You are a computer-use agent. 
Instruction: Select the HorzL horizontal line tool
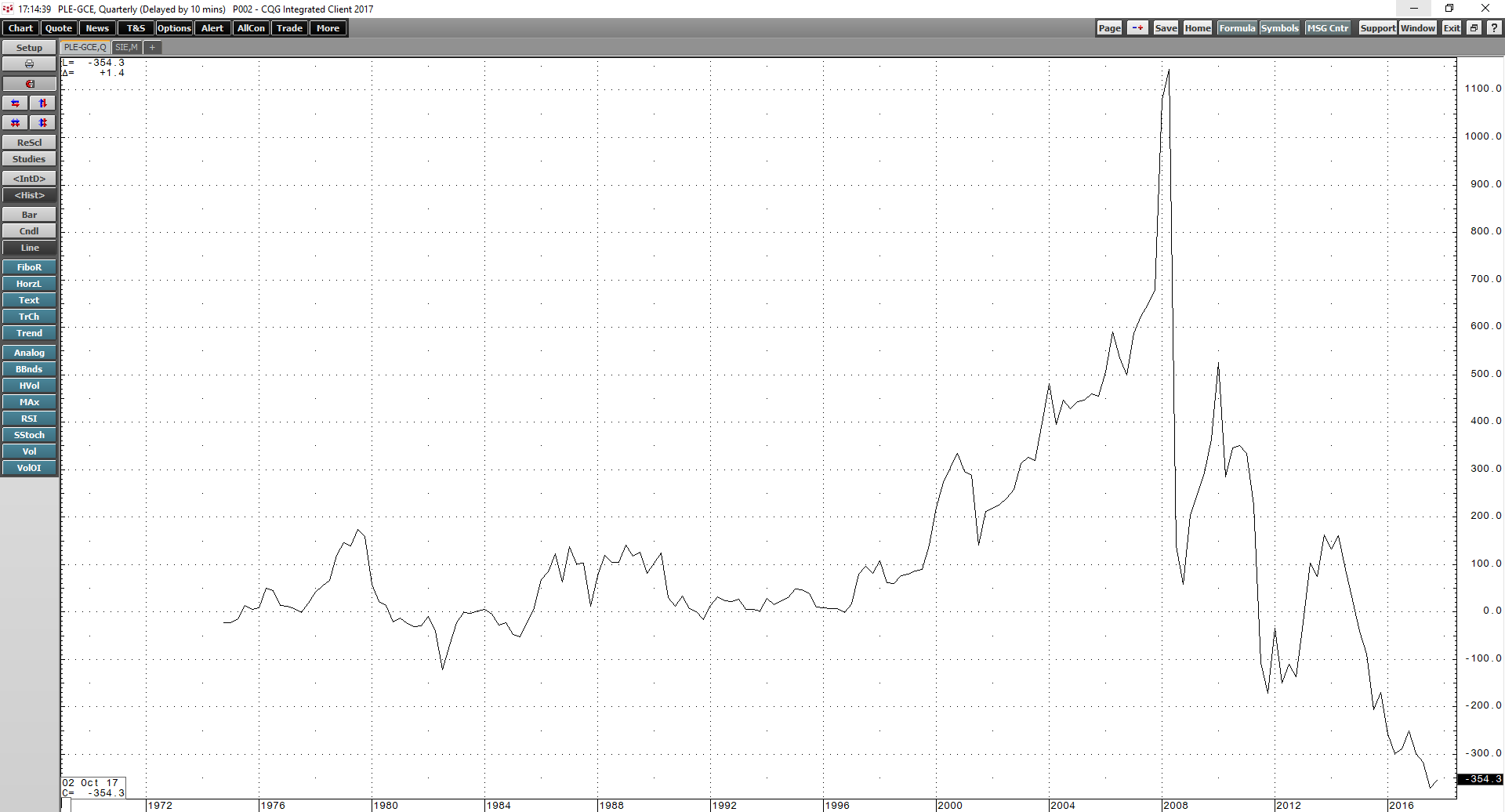click(x=29, y=284)
